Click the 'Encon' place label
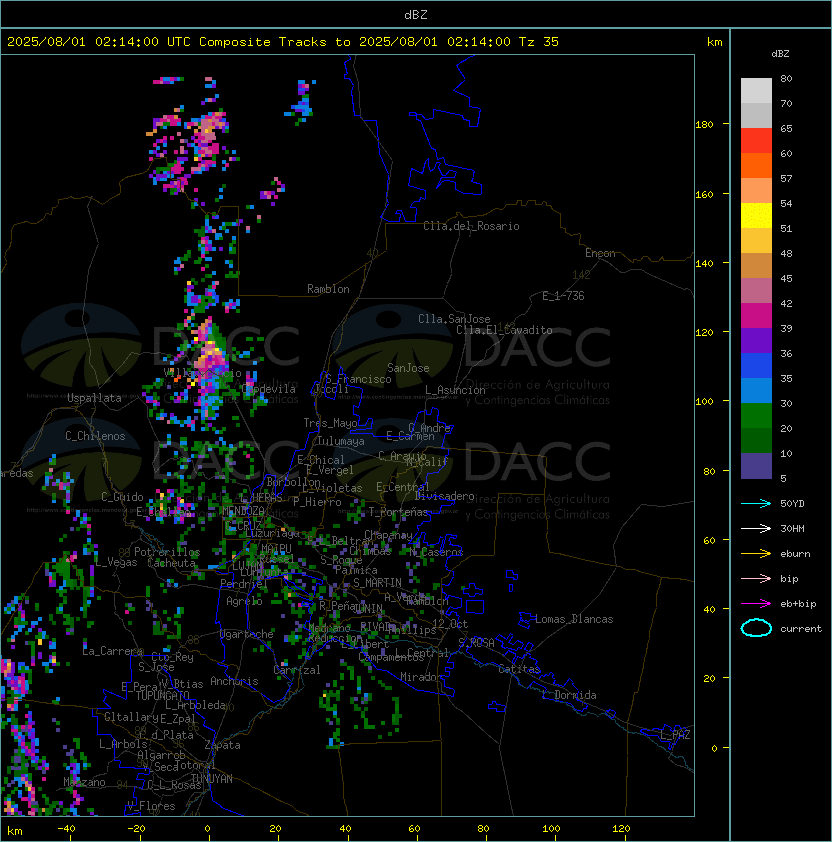Screen dimensions: 832x842 point(600,253)
